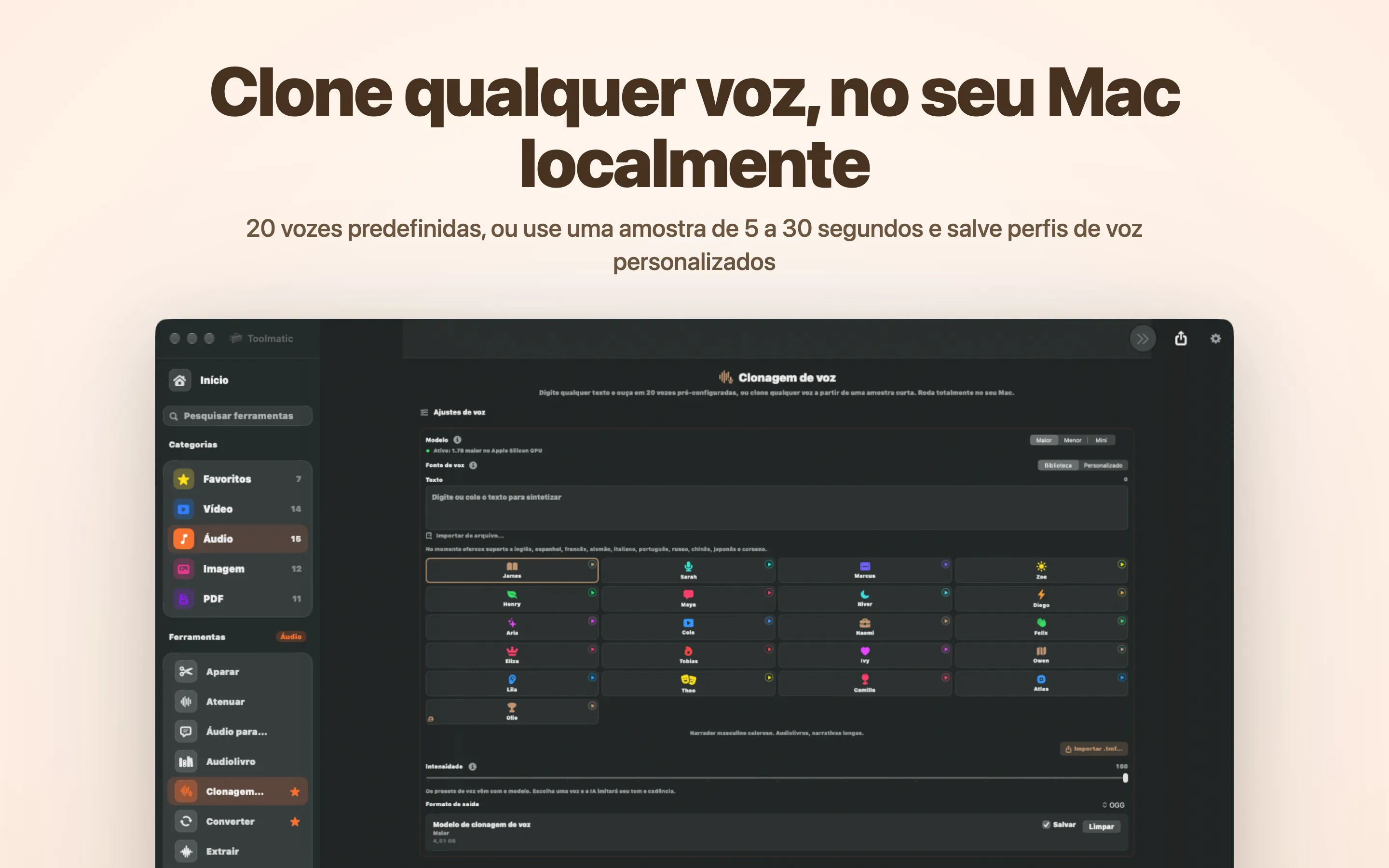Open the Áudio para... tool
This screenshot has width=1389, height=868.
click(x=238, y=732)
